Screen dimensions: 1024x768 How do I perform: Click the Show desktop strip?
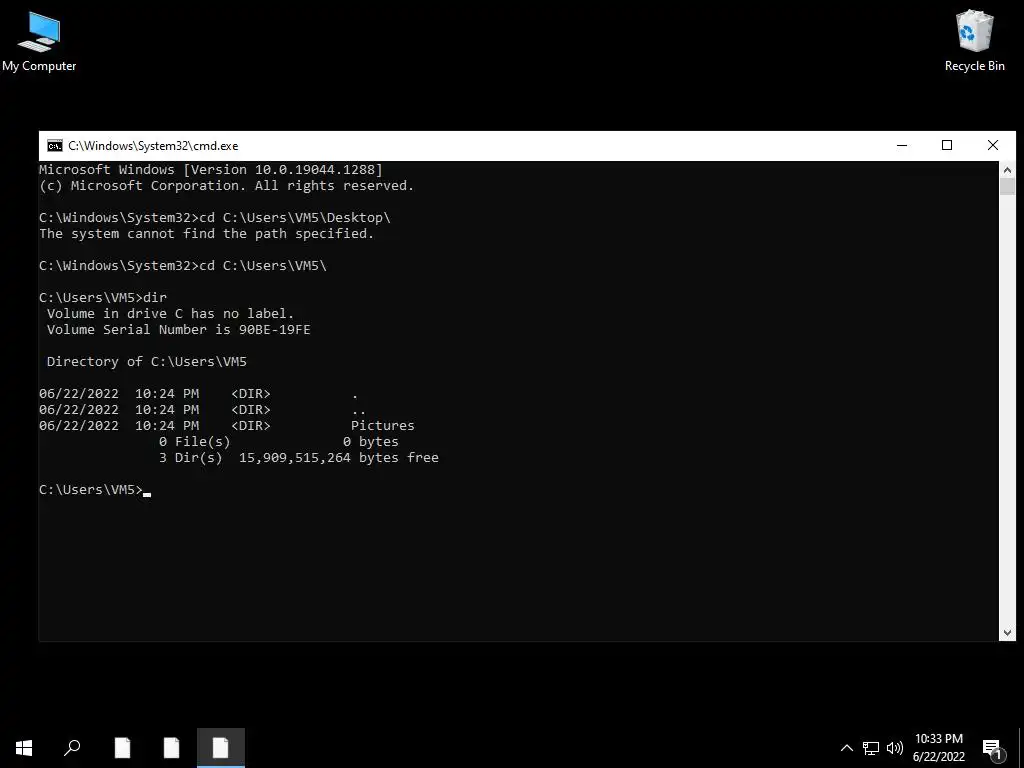[x=1021, y=748]
